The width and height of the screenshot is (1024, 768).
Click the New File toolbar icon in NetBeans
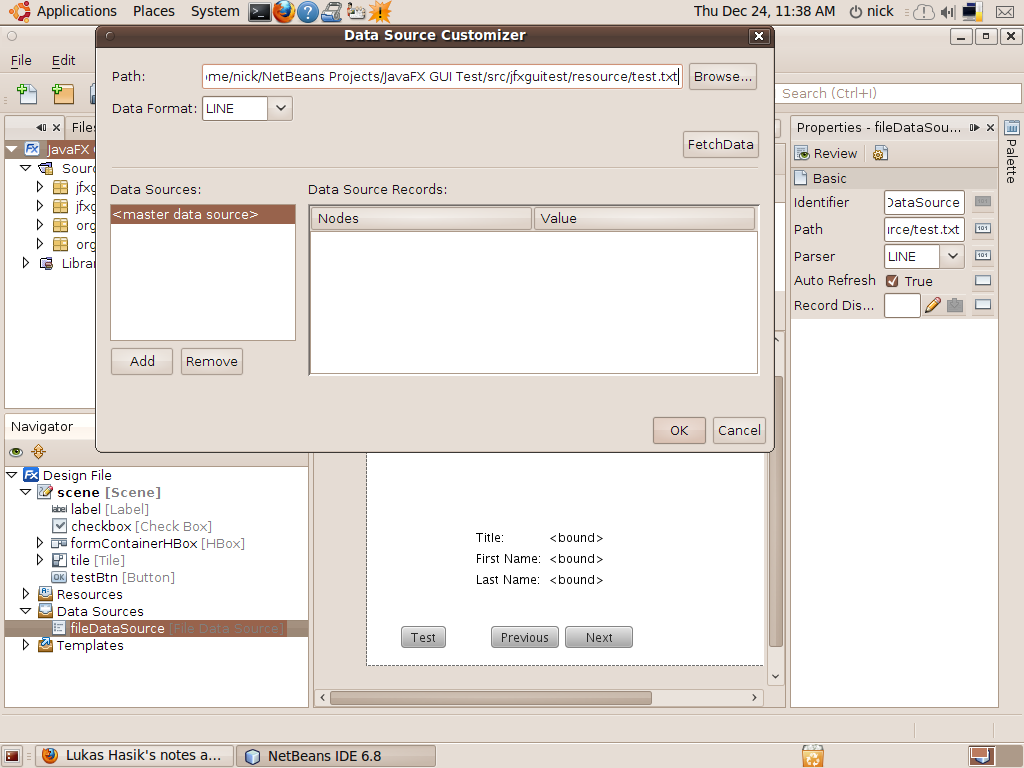tap(27, 94)
